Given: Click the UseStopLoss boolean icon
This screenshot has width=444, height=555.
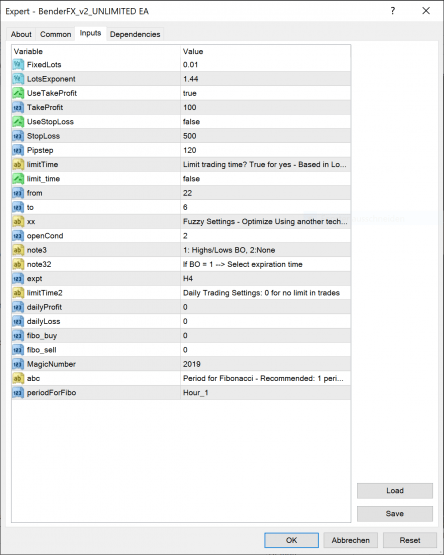Looking at the screenshot, I should coord(18,121).
